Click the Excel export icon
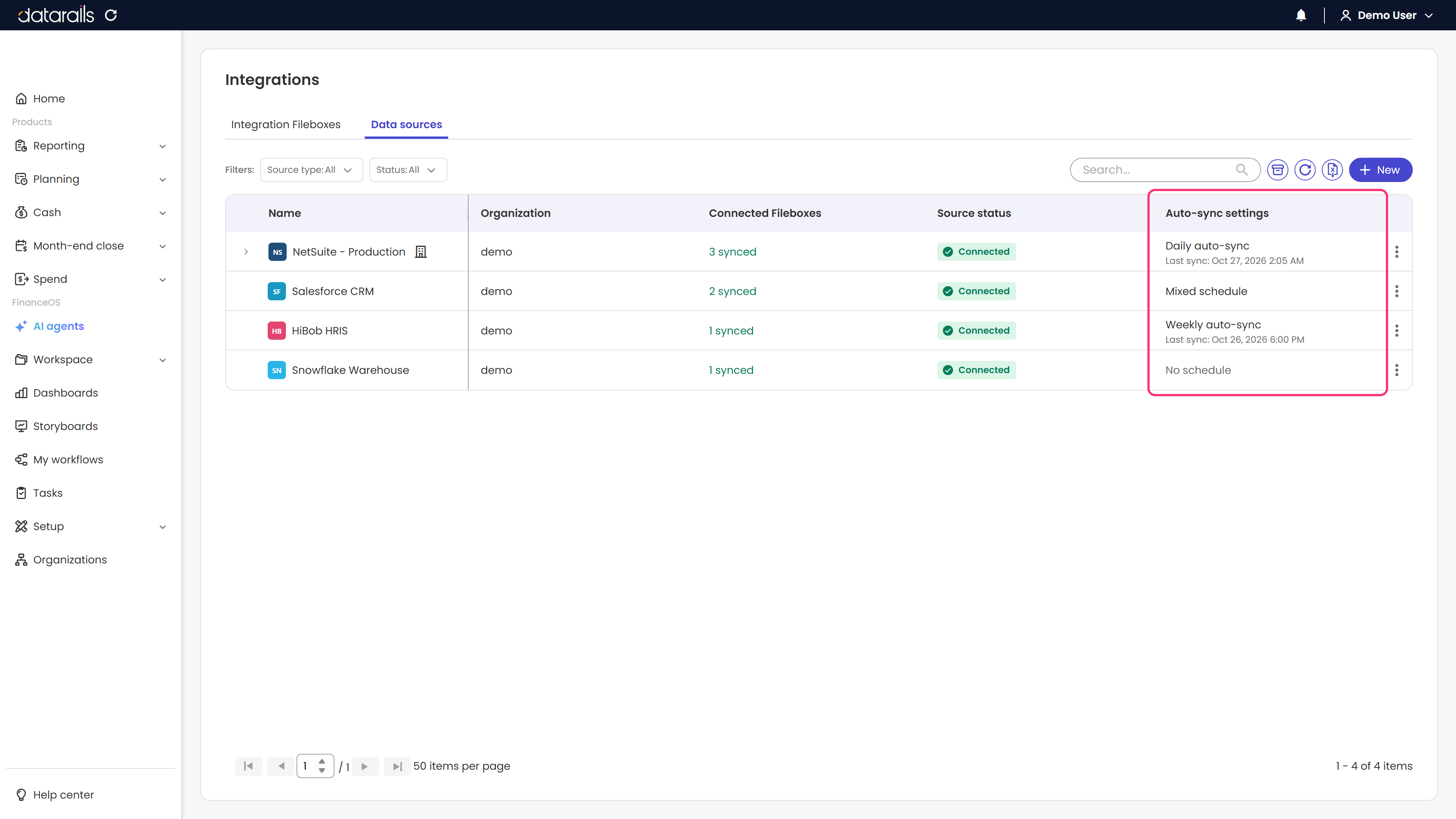Image resolution: width=1456 pixels, height=819 pixels. click(x=1332, y=169)
